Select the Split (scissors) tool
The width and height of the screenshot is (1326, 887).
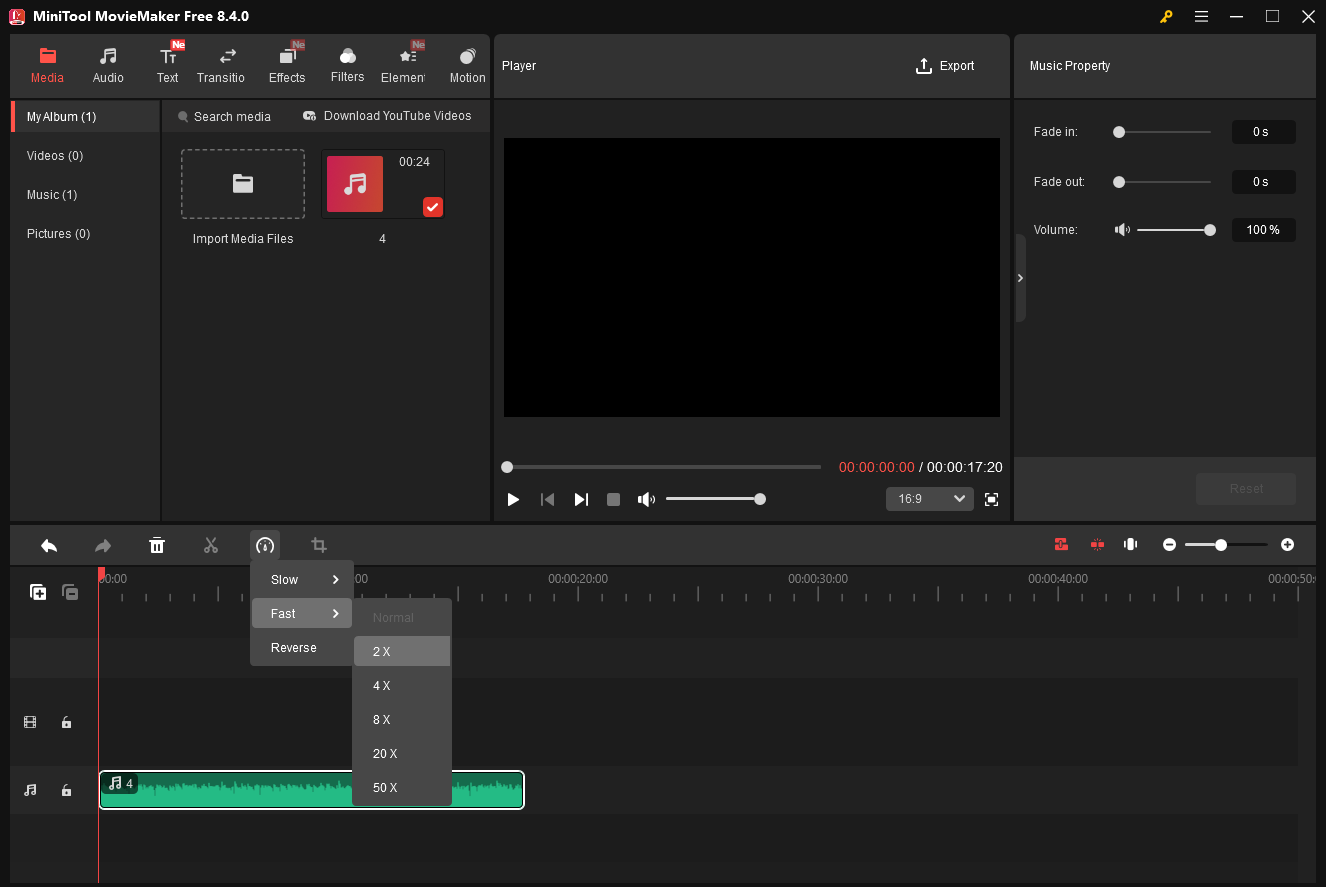coord(211,545)
